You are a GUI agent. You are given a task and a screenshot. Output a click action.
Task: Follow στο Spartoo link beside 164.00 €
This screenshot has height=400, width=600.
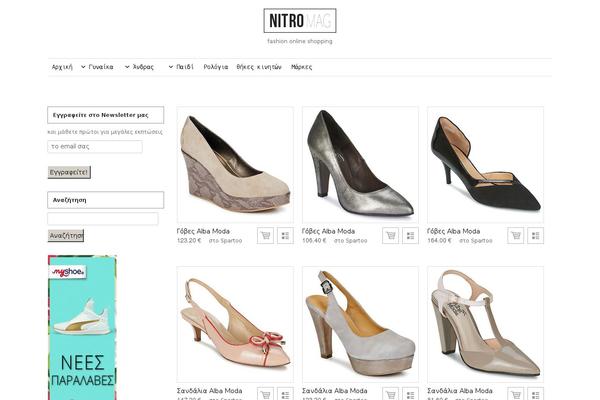[476, 241]
